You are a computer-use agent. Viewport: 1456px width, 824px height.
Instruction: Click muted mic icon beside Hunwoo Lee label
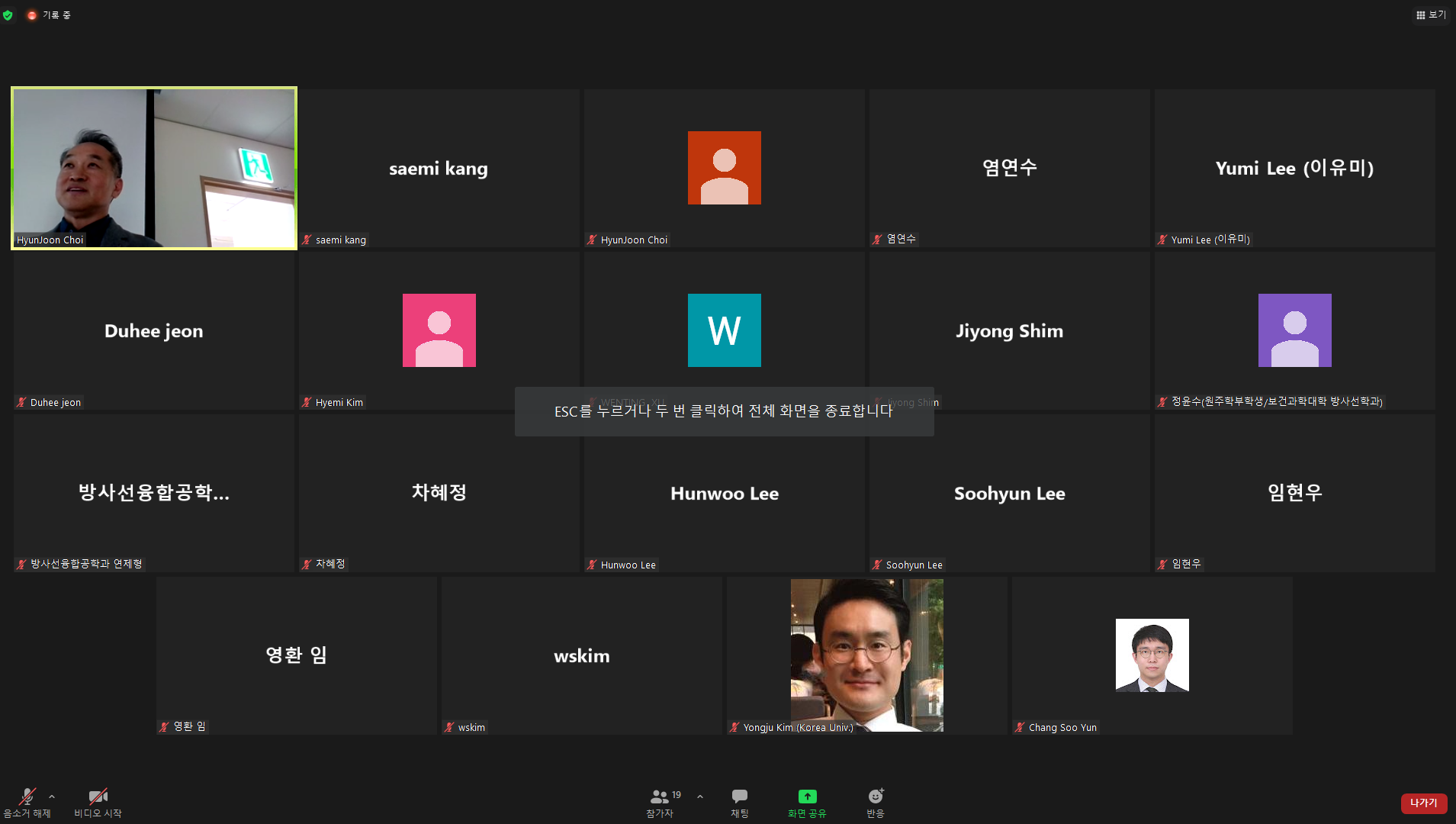(592, 565)
